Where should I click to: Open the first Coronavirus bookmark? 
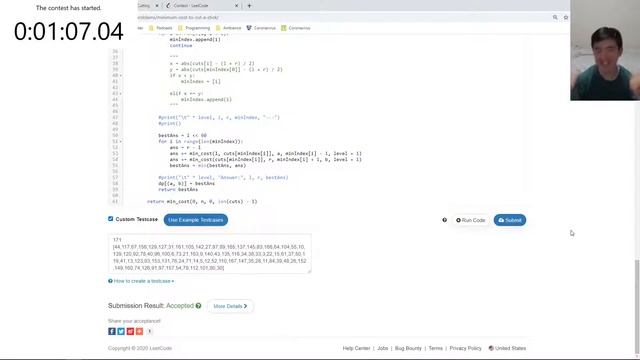[261, 28]
